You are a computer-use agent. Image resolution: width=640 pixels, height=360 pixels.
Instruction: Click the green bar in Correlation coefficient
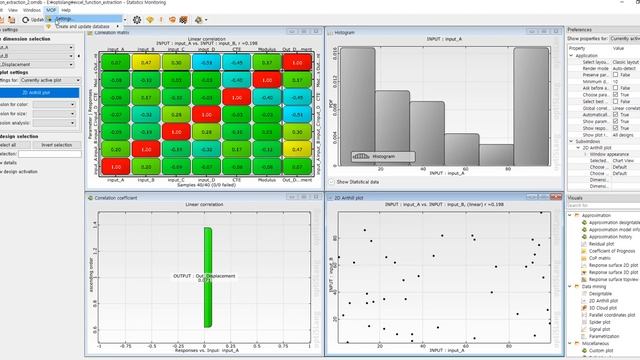click(x=208, y=277)
